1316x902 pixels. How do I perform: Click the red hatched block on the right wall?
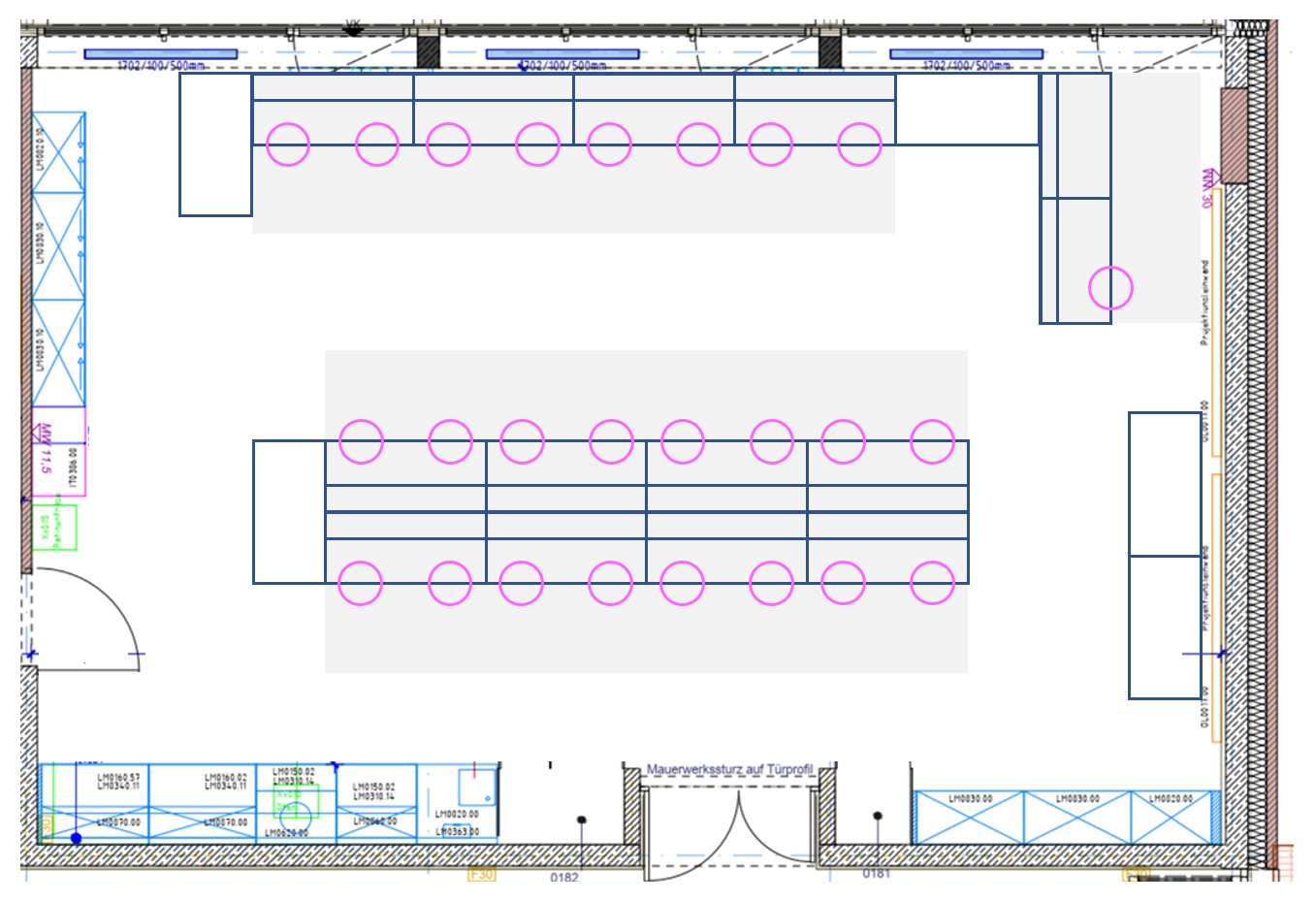coord(1234,136)
